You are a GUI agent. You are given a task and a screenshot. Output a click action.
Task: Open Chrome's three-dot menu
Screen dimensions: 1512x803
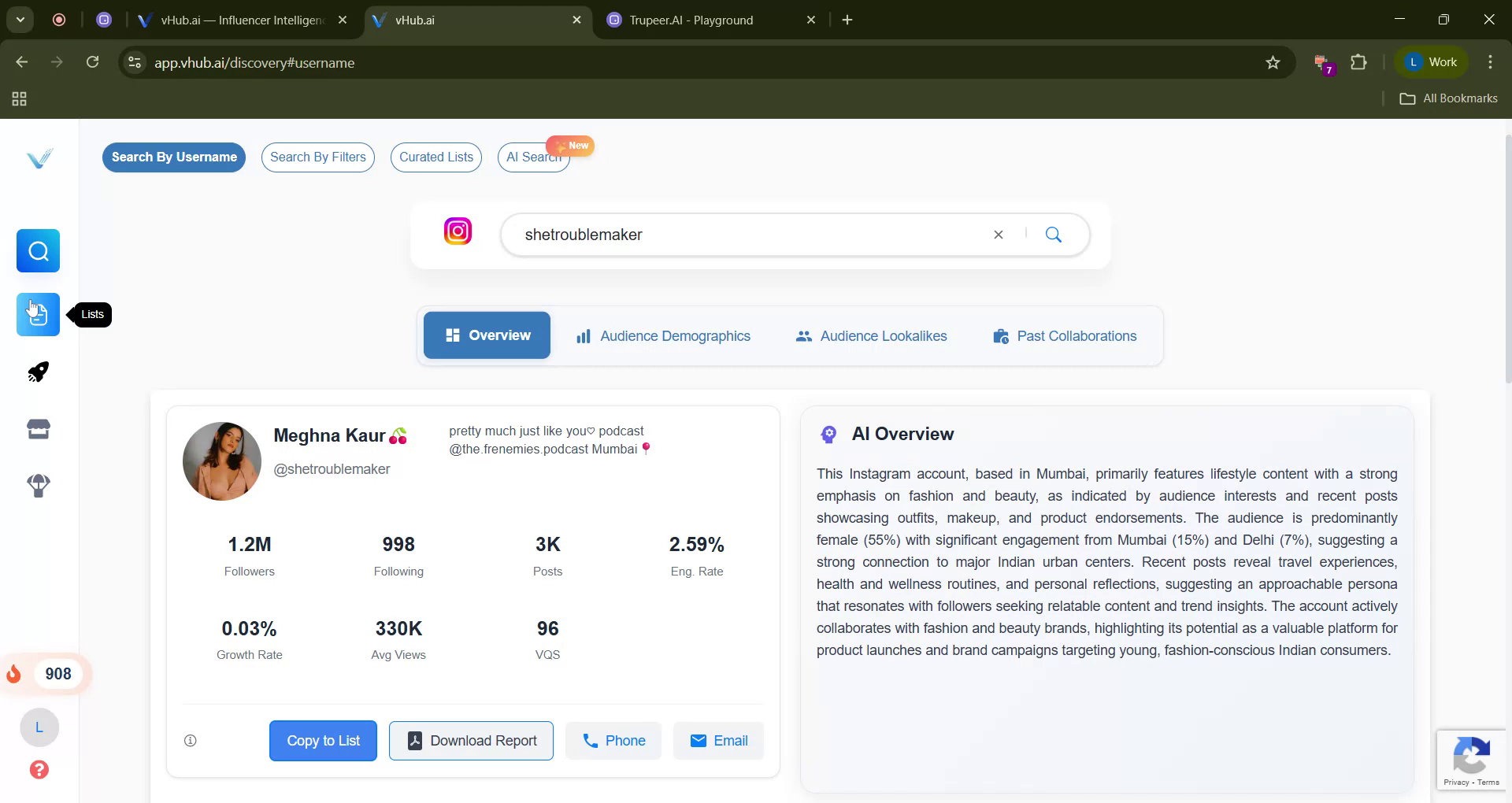tap(1490, 62)
